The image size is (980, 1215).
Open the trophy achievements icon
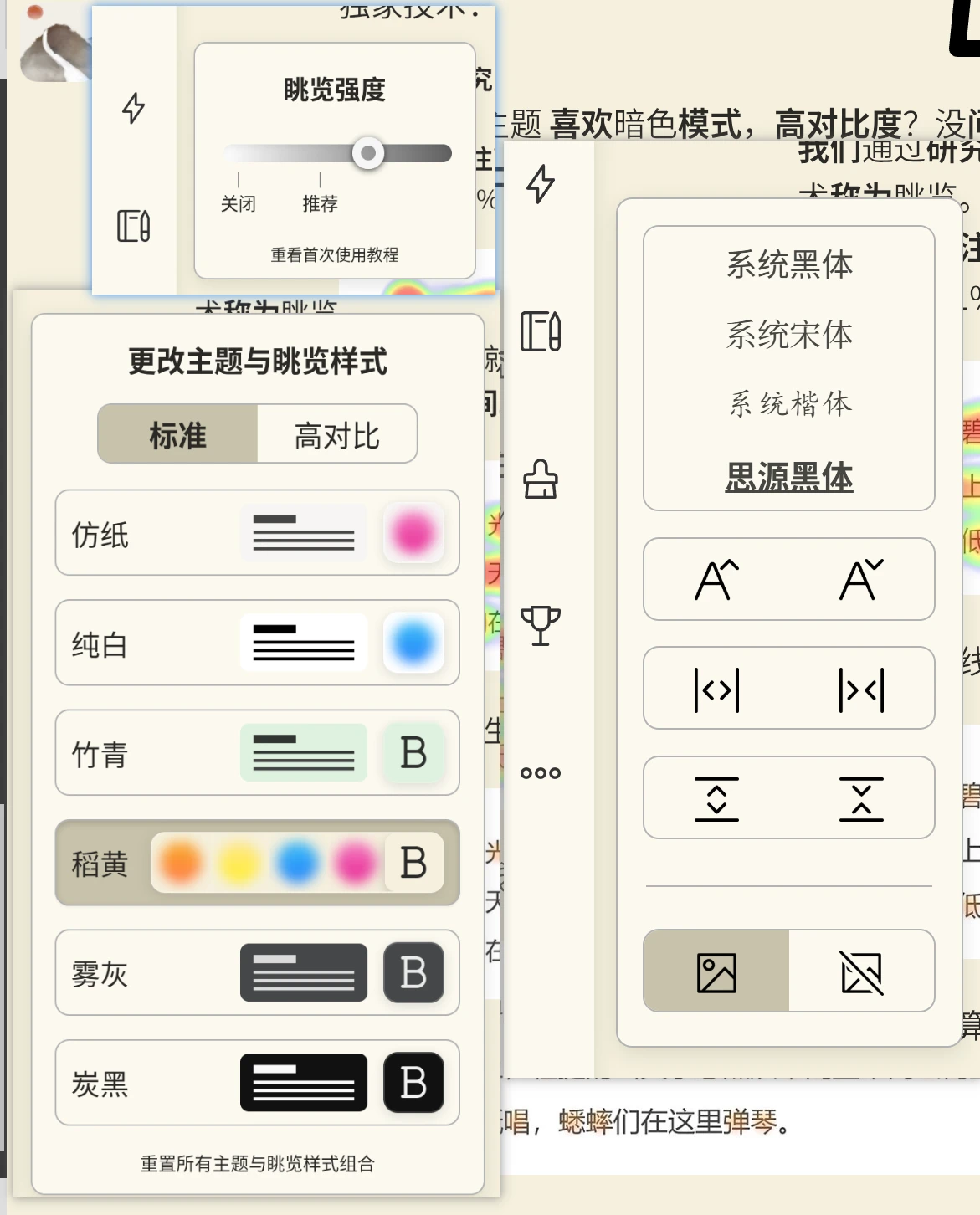[541, 626]
